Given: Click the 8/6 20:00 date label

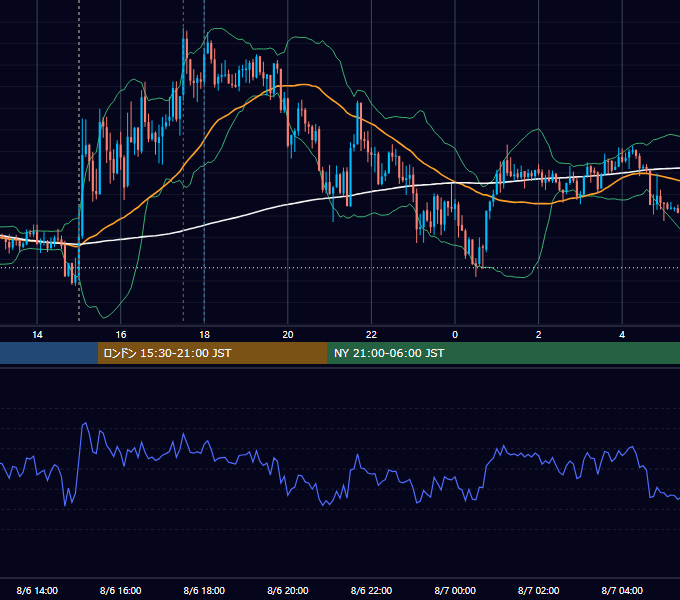Looking at the screenshot, I should click(288, 590).
